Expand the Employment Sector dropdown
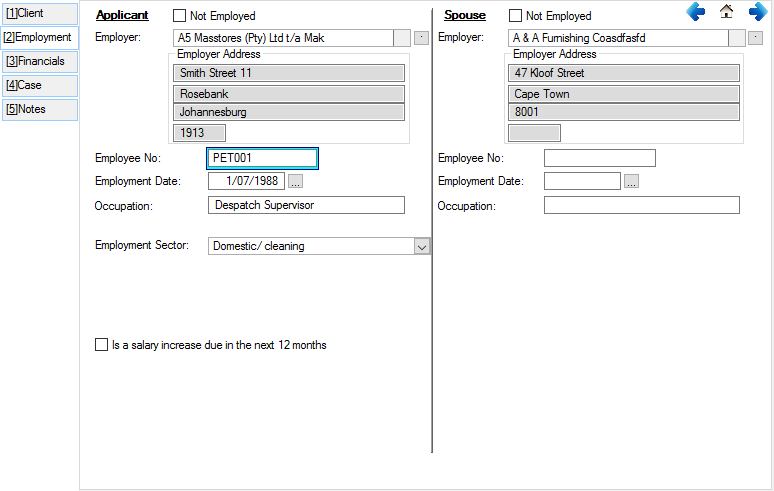 click(421, 246)
